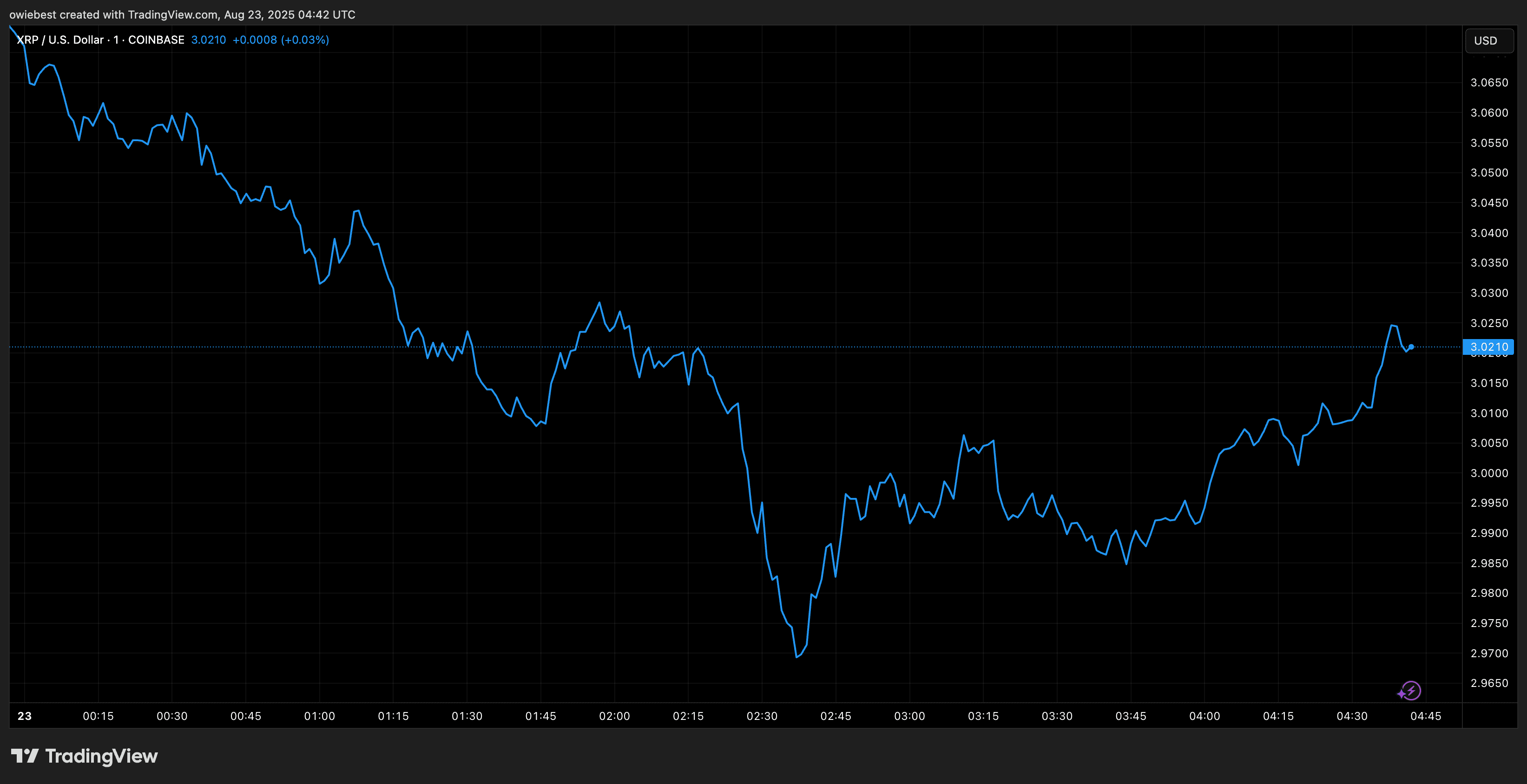Click the 23 date marker on time axis
Viewport: 1527px width, 784px height.
(x=24, y=716)
